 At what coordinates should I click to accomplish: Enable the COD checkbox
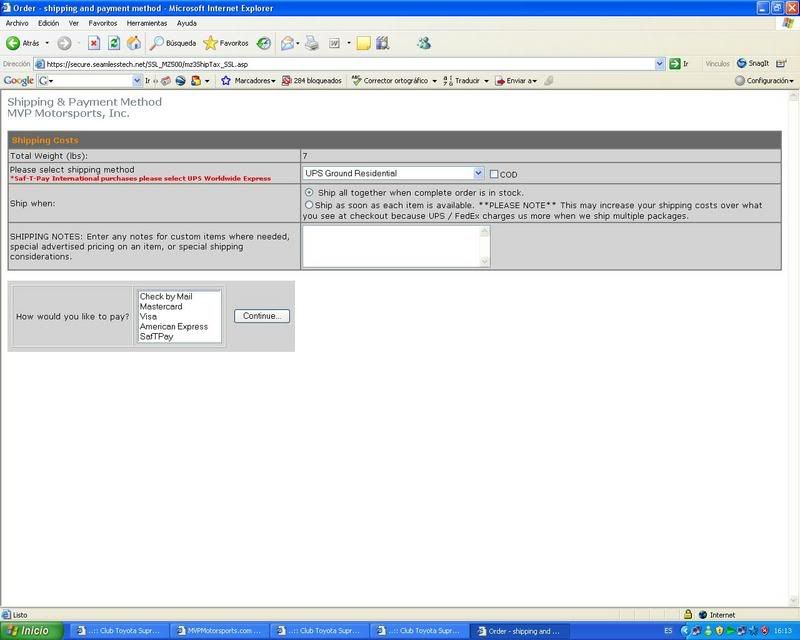pyautogui.click(x=493, y=174)
